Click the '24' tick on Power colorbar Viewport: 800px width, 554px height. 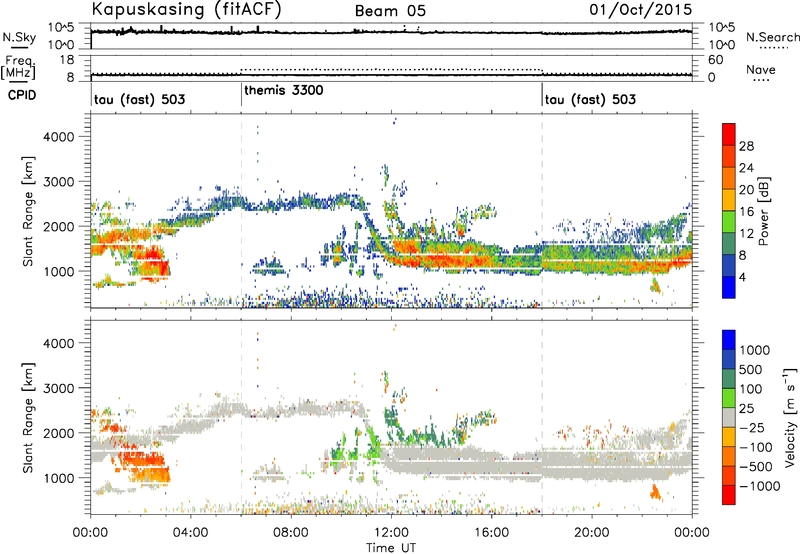pyautogui.click(x=746, y=168)
